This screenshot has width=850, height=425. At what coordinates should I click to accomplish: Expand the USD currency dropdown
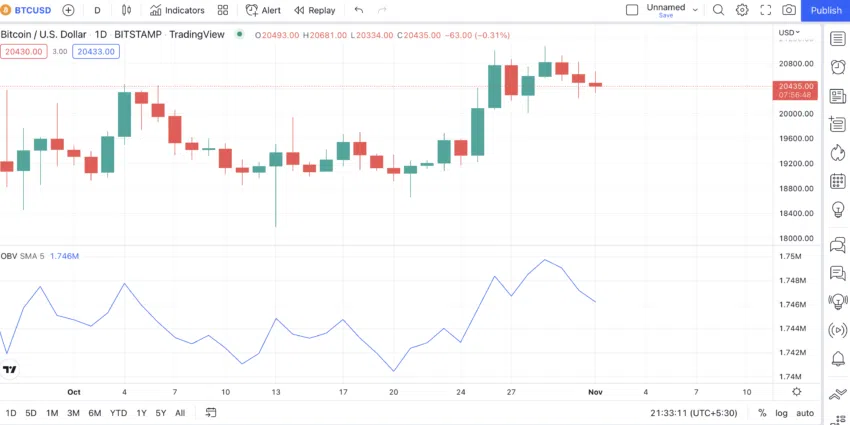(789, 33)
